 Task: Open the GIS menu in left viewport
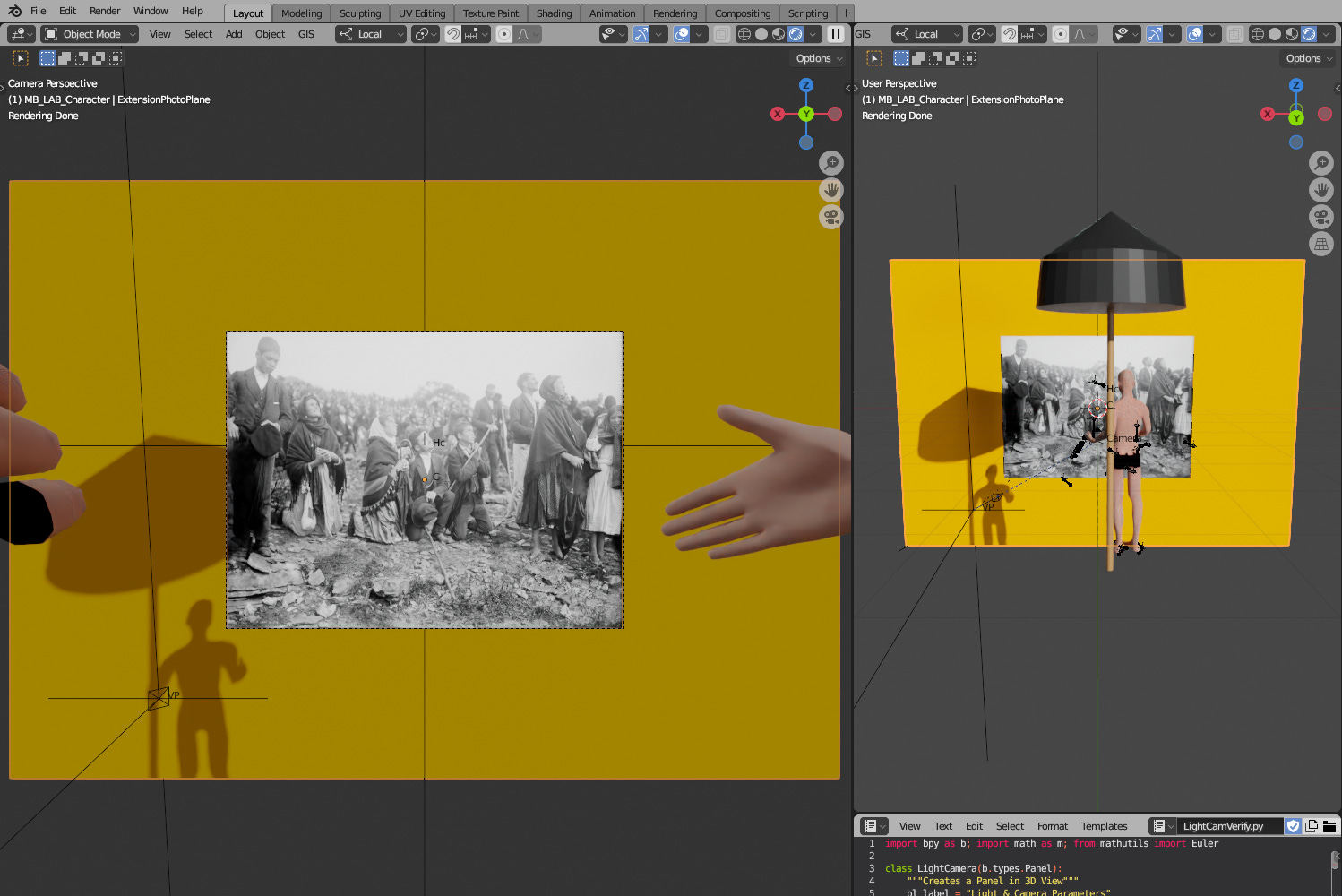click(306, 34)
